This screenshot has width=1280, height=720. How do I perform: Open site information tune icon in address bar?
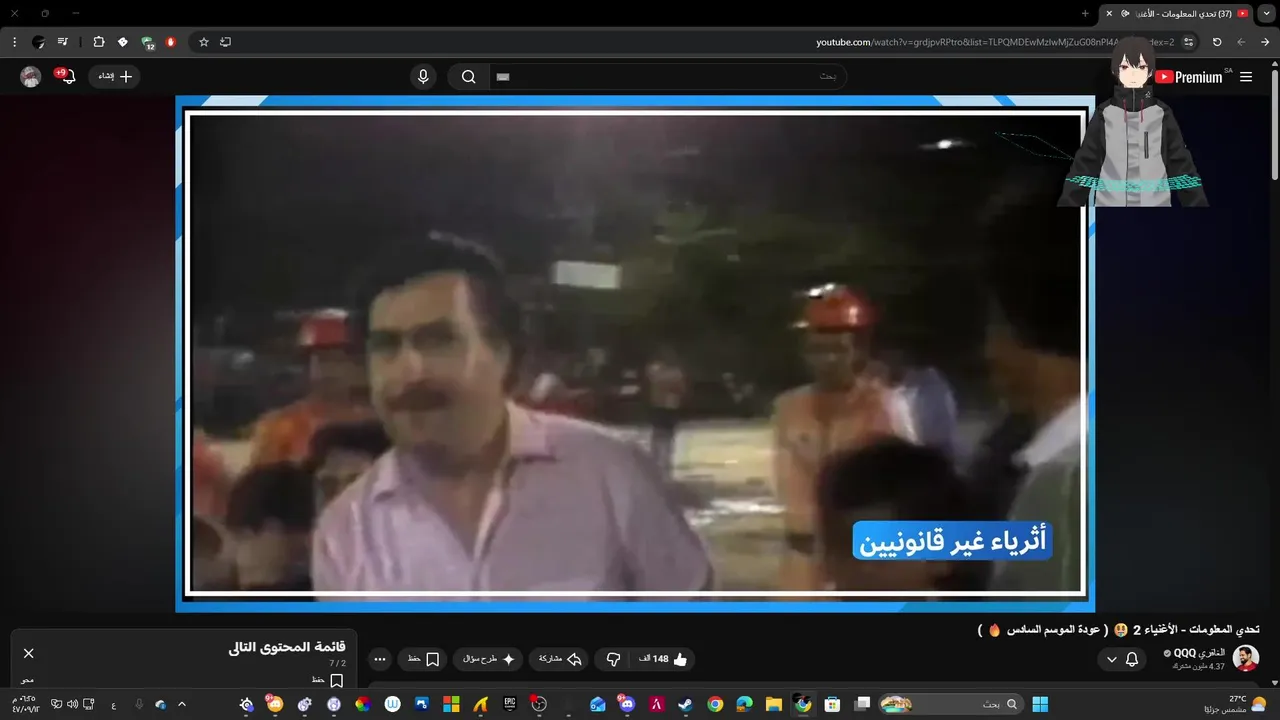point(1188,42)
